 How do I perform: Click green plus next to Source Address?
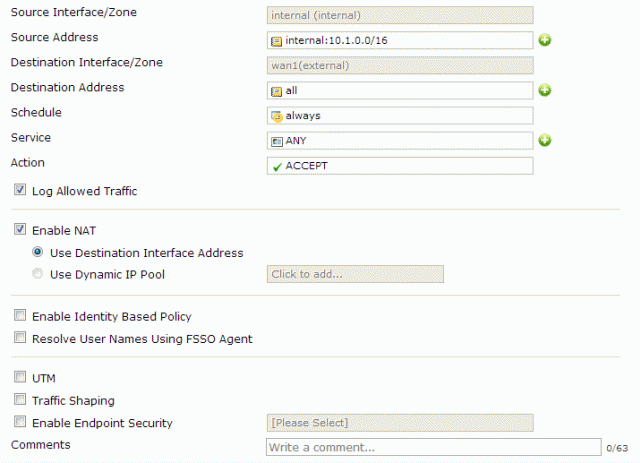click(x=545, y=41)
